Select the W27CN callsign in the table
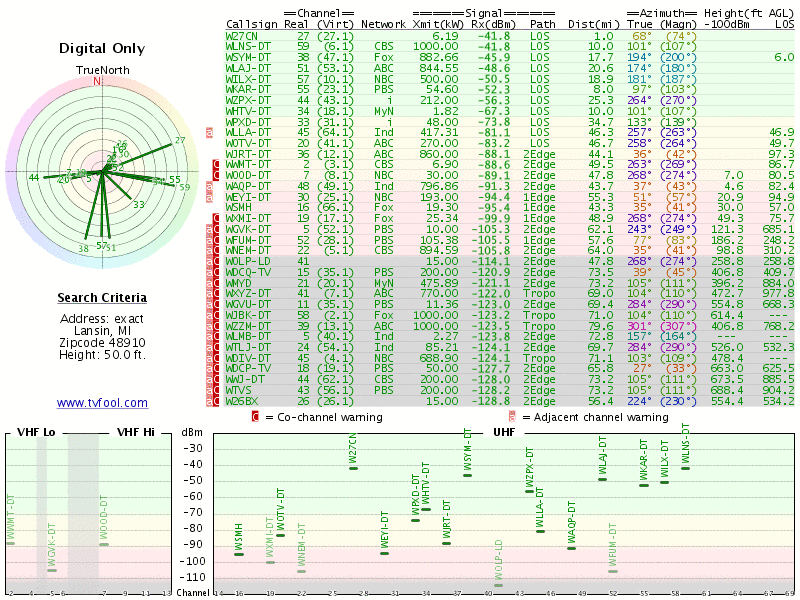Viewport: 800px width, 600px height. pyautogui.click(x=242, y=36)
